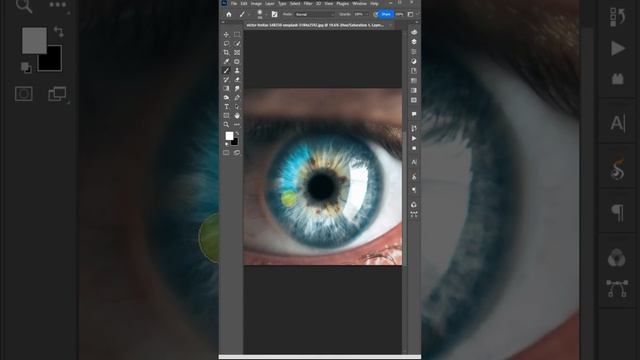
Task: Open the blending Mode dropdown showing Normal
Action: (x=315, y=14)
